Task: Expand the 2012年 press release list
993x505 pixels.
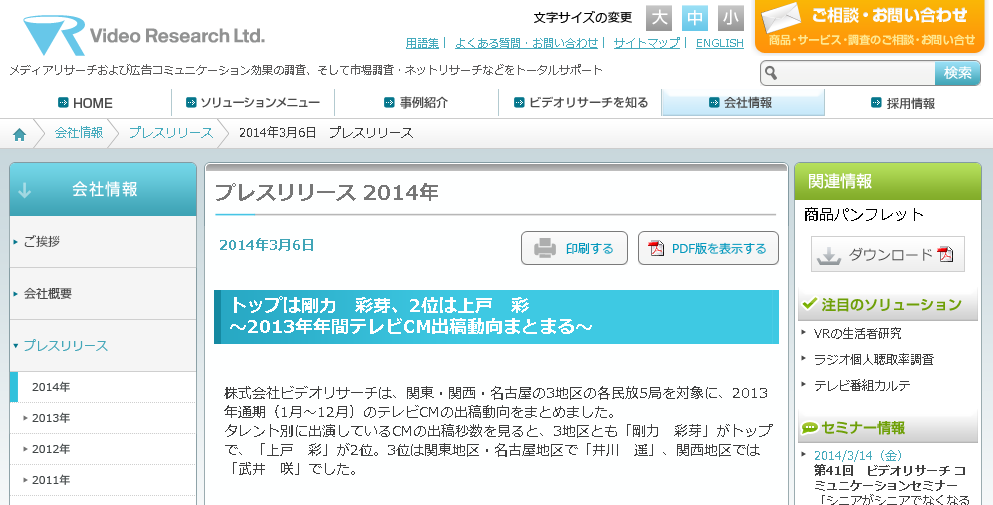Action: (x=51, y=449)
